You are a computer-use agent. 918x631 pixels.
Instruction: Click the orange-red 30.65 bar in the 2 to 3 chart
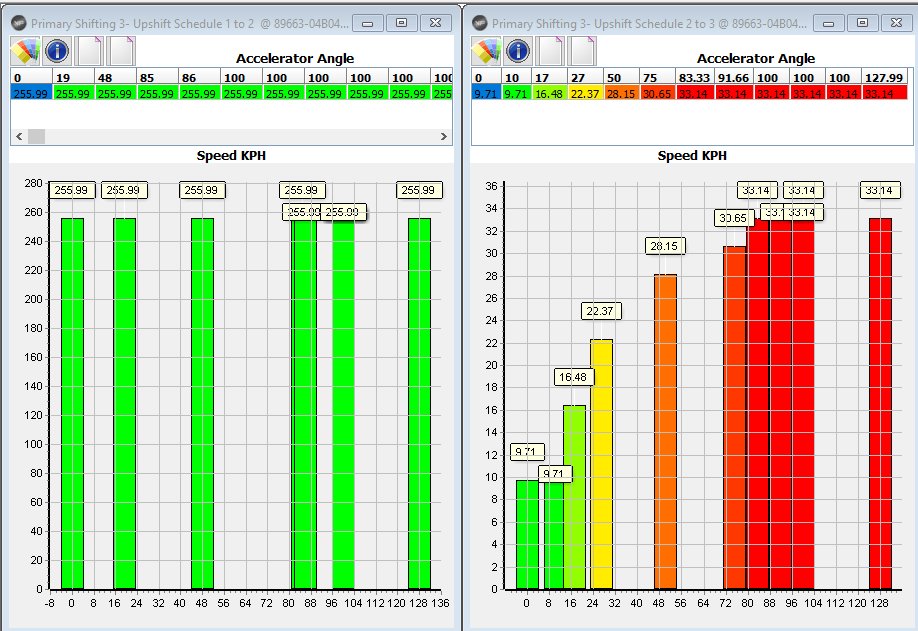click(734, 418)
